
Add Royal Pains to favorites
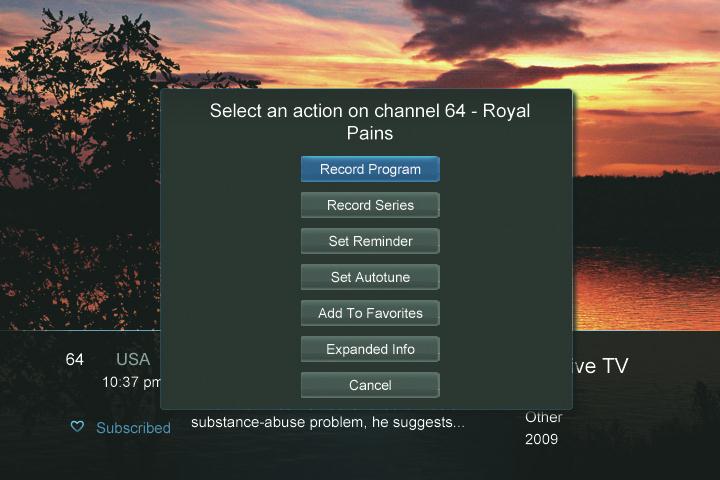tap(370, 313)
